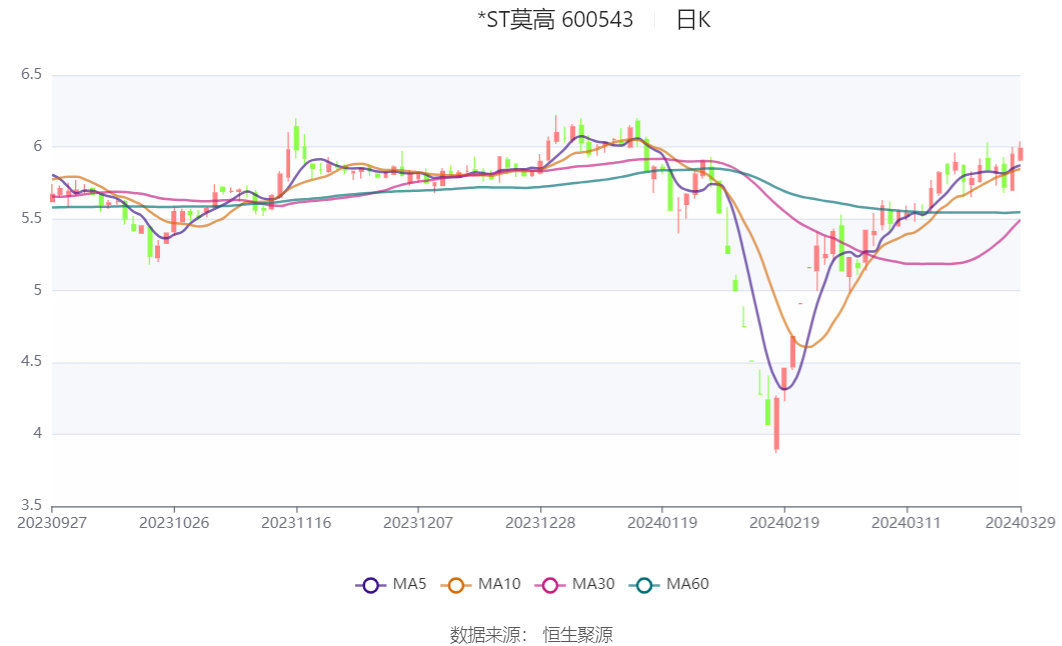1062x646 pixels.
Task: Click y-axis value 5.5
Action: (31, 218)
